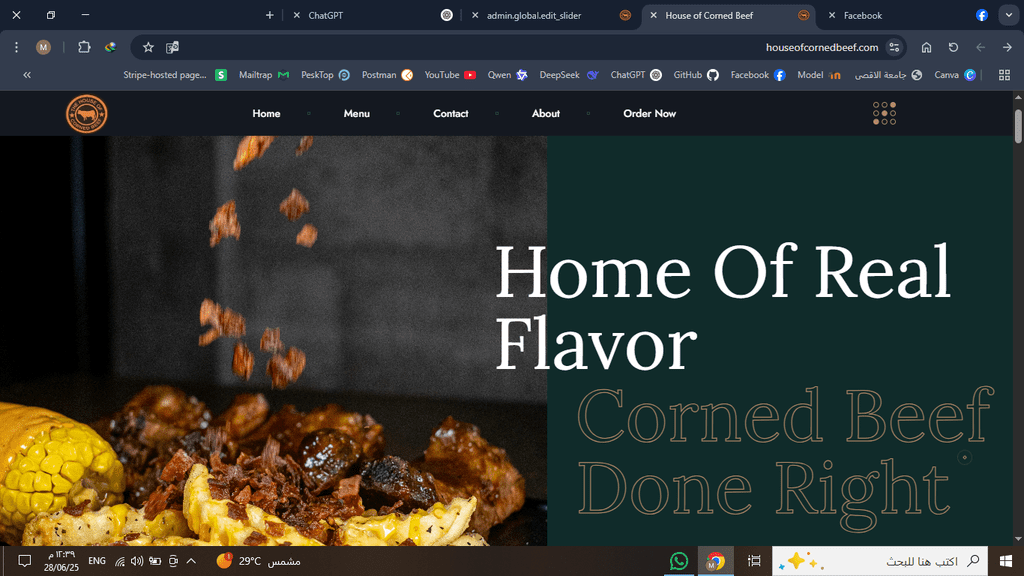This screenshot has height=576, width=1024.
Task: Open the notification center icon
Action: 24,561
